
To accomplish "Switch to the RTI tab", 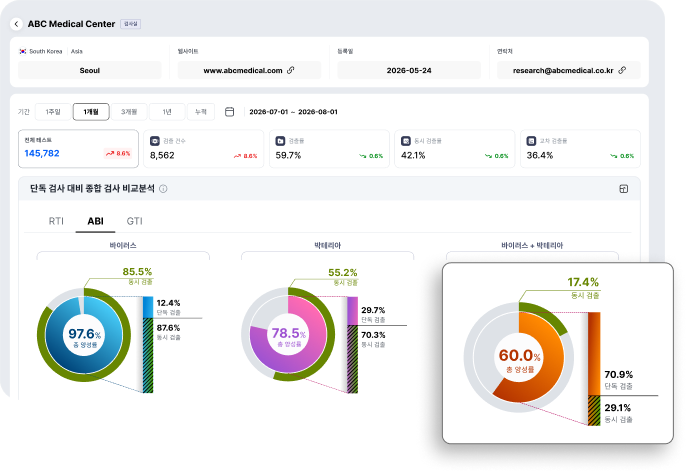I will coord(56,221).
